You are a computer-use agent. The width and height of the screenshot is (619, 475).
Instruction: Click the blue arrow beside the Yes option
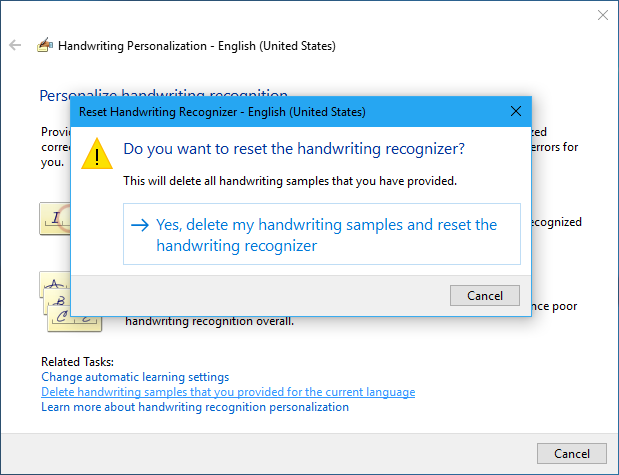140,225
